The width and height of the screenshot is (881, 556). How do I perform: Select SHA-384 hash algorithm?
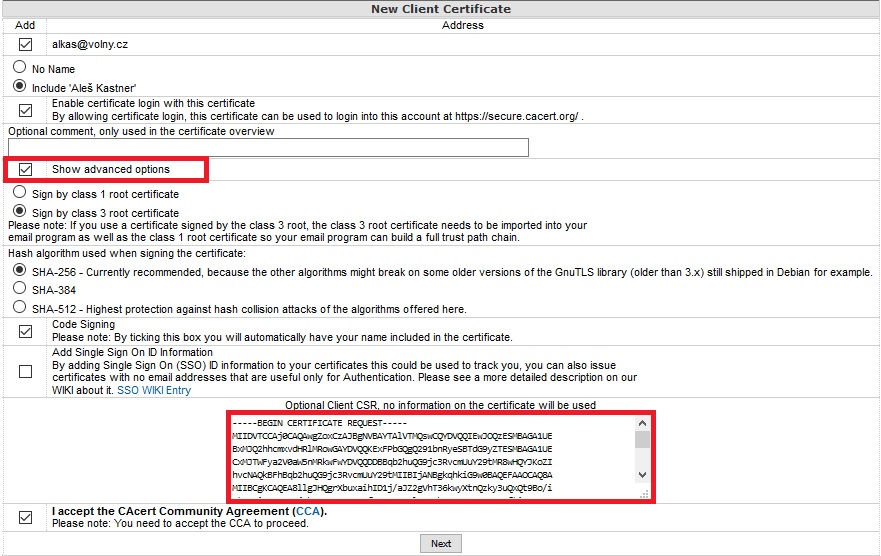19,289
